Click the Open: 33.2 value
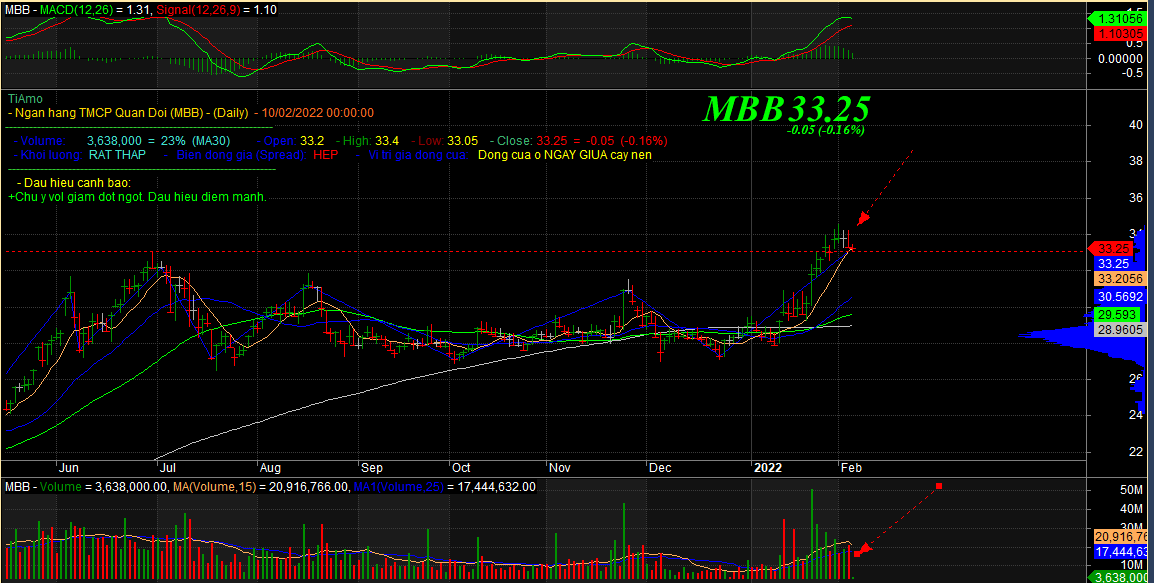The height and width of the screenshot is (583, 1154). click(x=291, y=141)
